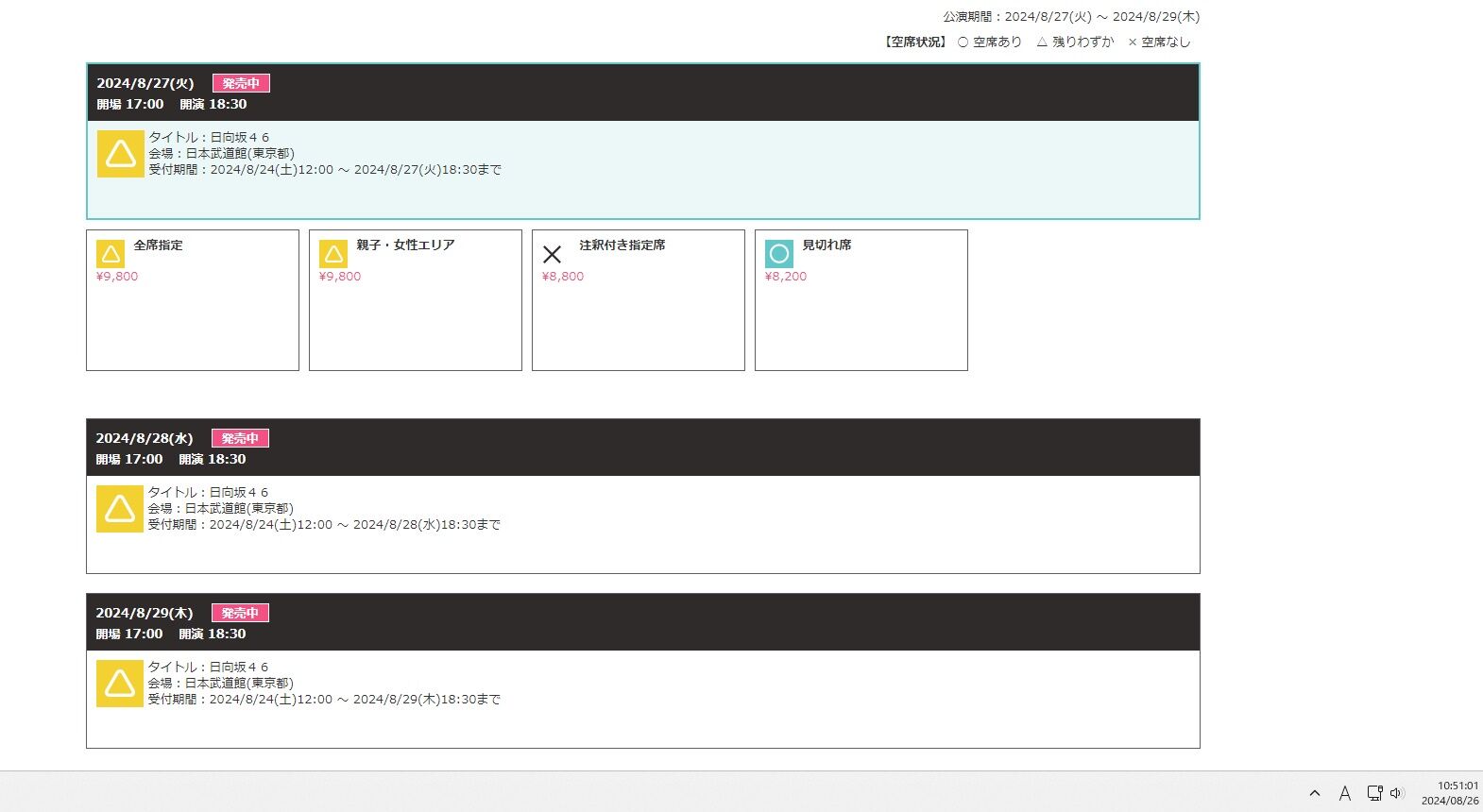Viewport: 1483px width, 812px height.
Task: Click the triangle icon on 全席指定 seat card
Action: (x=111, y=254)
